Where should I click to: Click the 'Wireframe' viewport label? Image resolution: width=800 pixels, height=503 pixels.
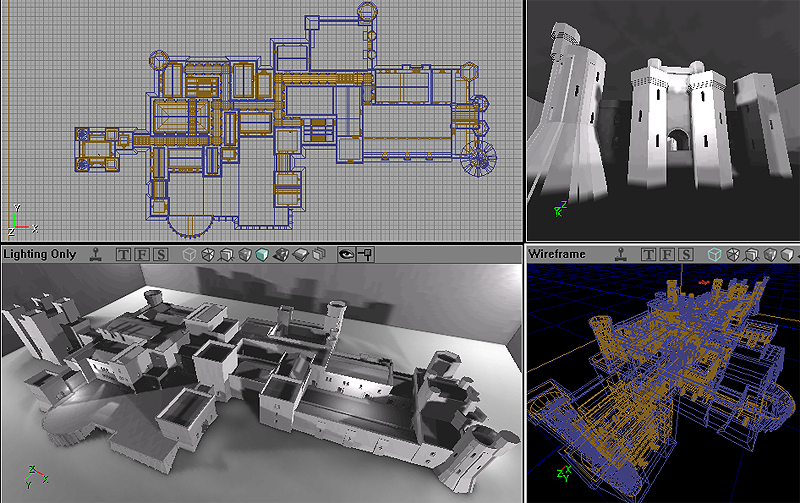[557, 254]
